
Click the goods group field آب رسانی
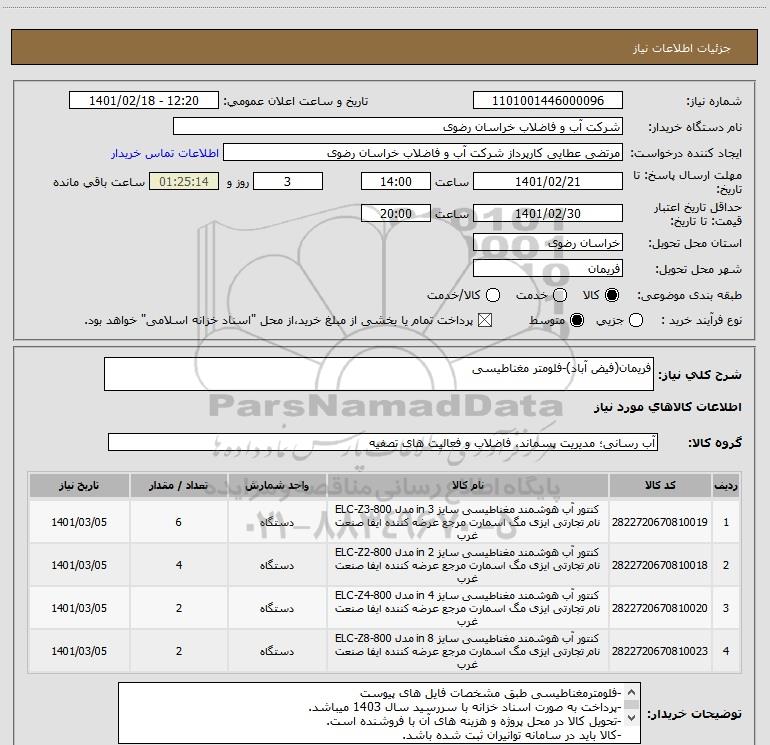[x=383, y=442]
